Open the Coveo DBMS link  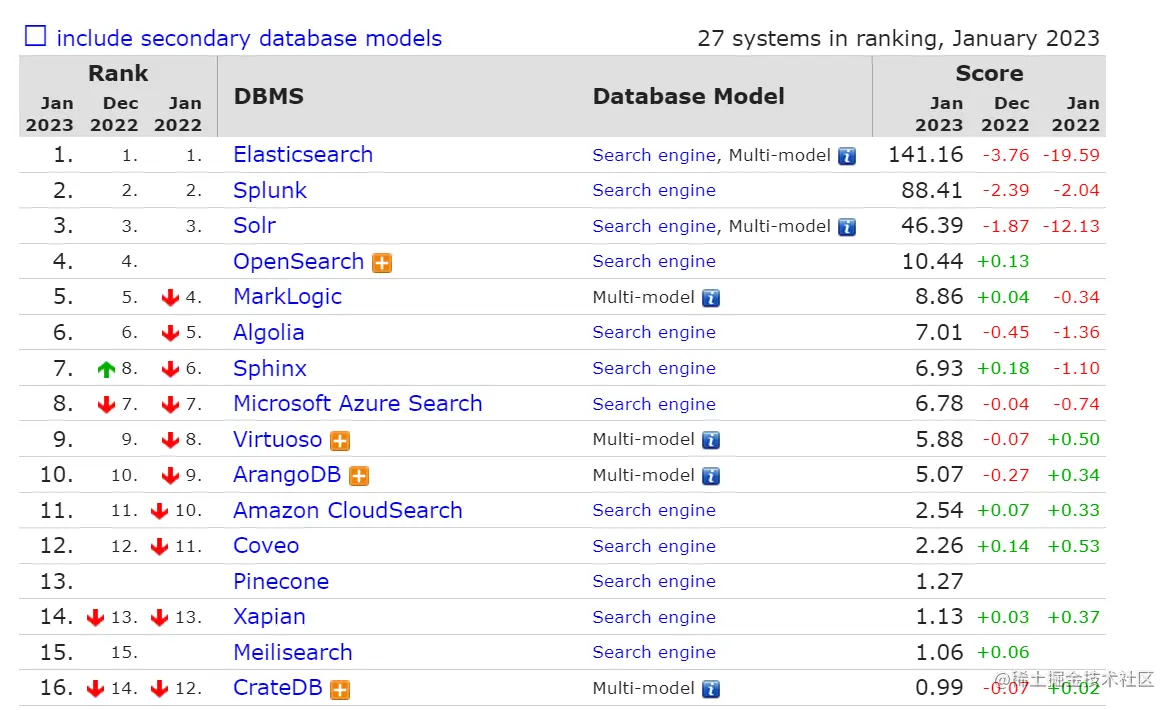[x=266, y=546]
